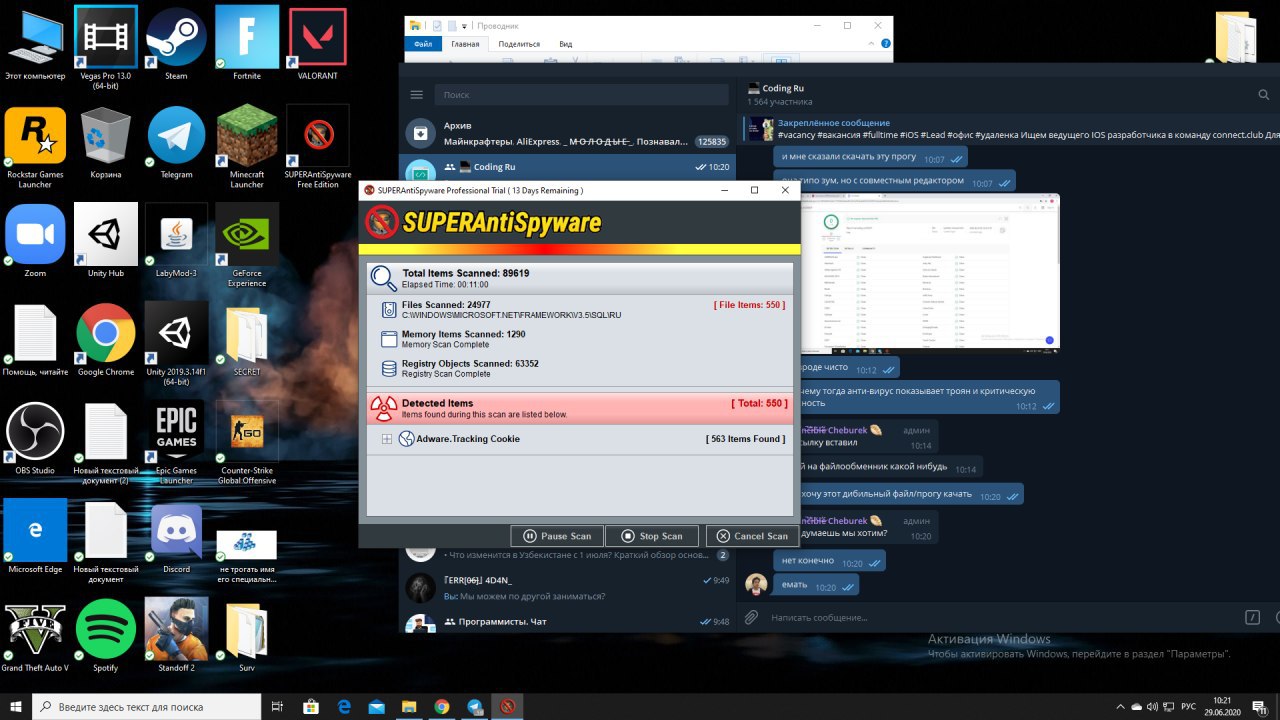Click the Cancel Scan button
Viewport: 1280px width, 720px height.
752,536
